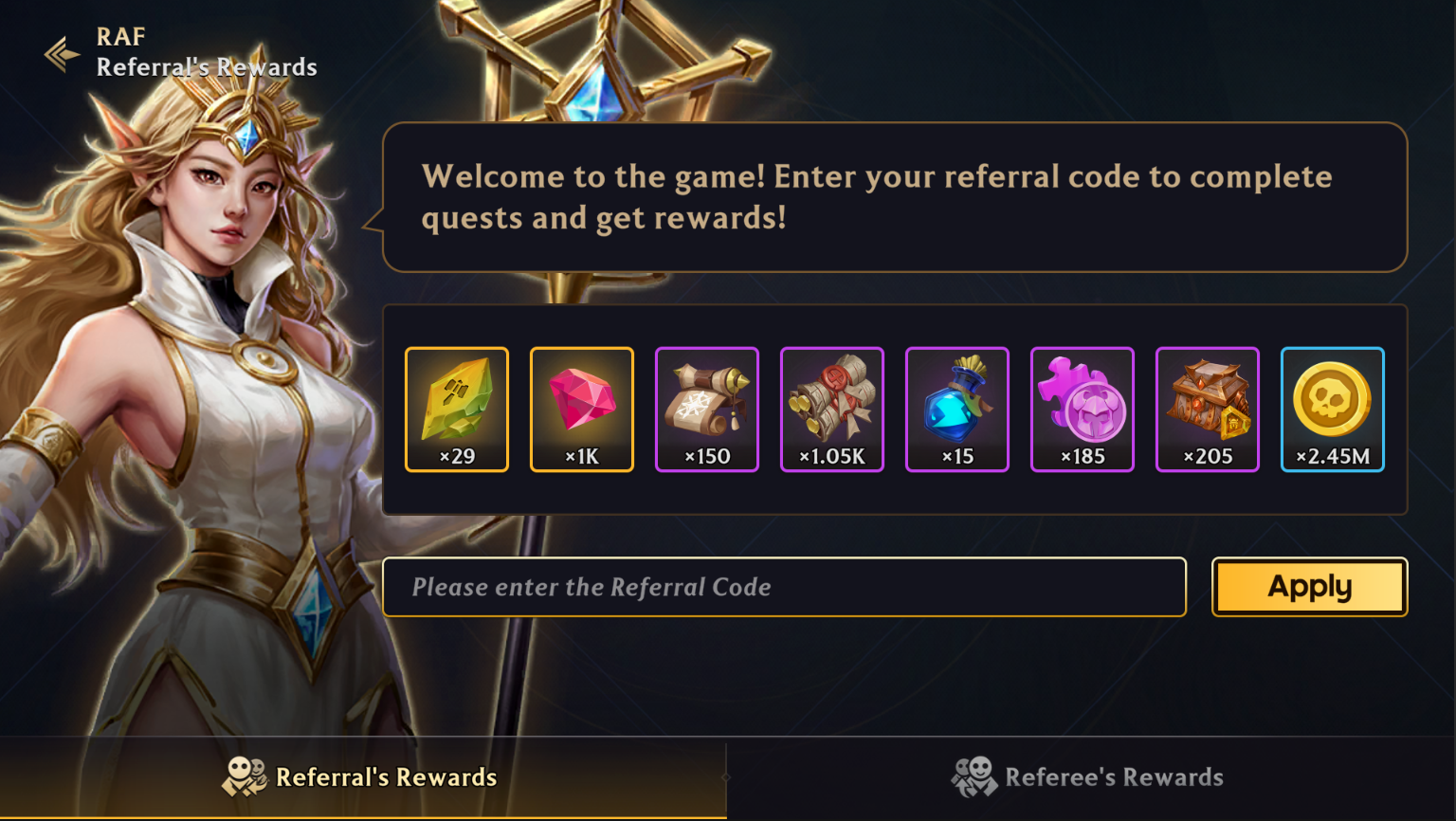
Task: Click the x2.45M coin quantity label
Action: [x=1333, y=456]
